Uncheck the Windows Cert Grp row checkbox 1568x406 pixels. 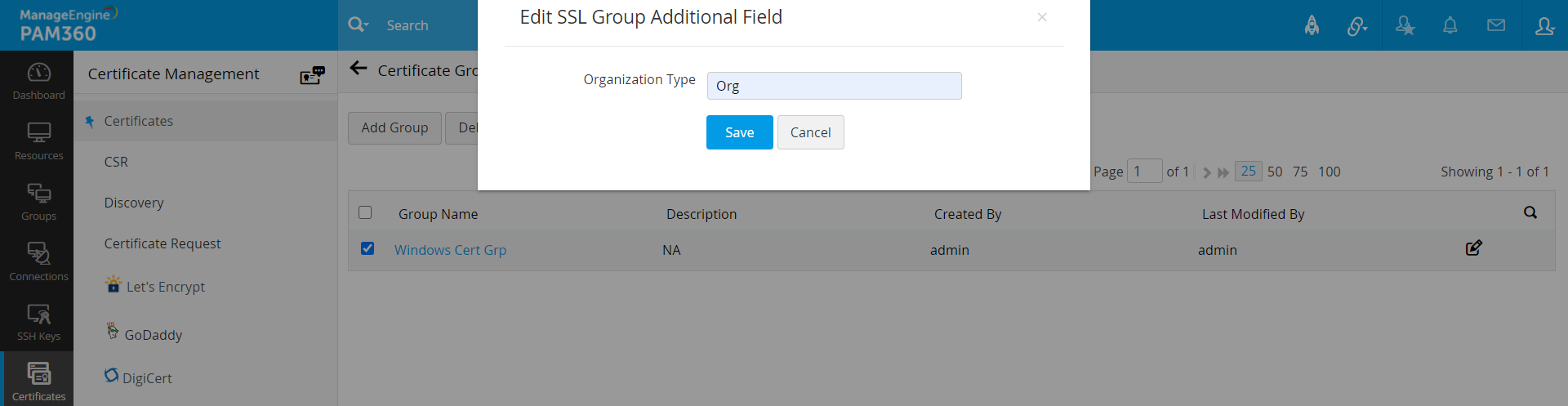[367, 248]
